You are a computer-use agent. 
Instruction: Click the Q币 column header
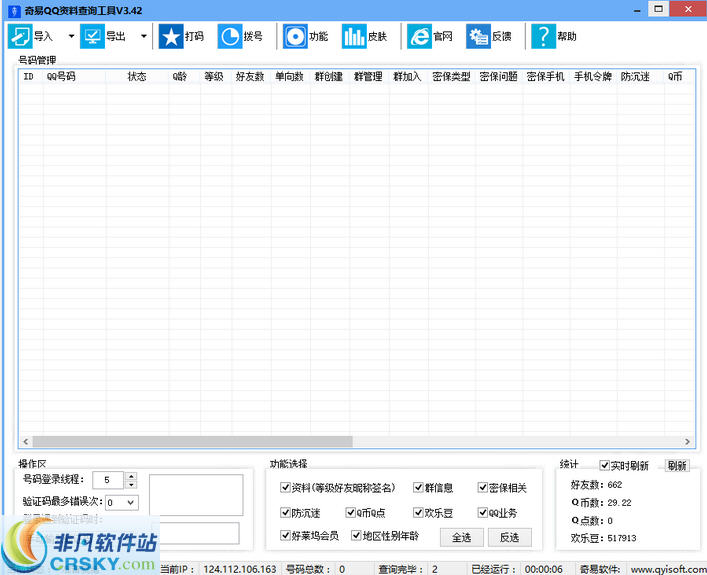679,77
